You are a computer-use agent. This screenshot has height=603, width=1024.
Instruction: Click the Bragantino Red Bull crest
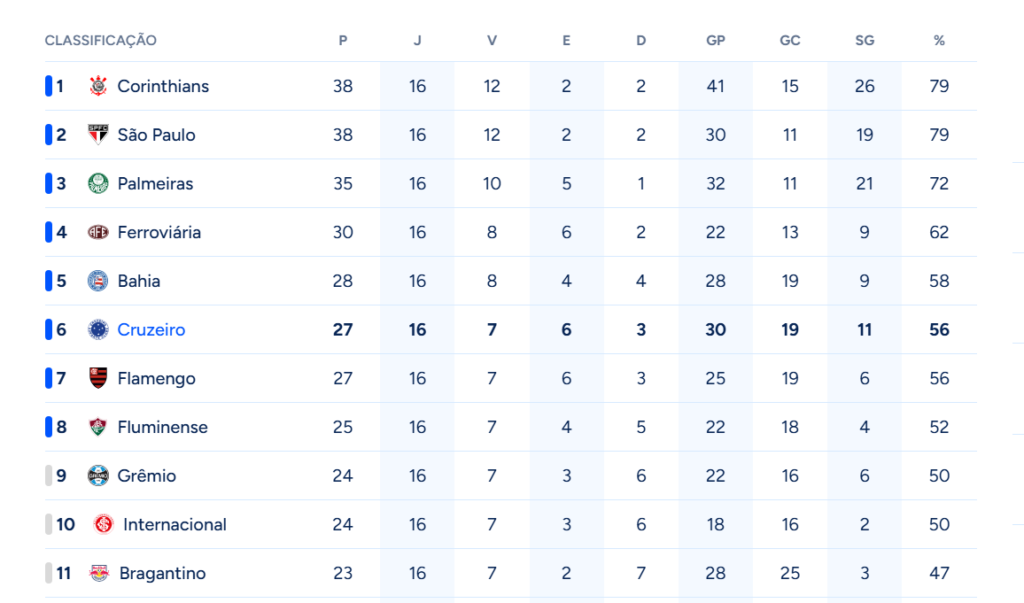99,573
